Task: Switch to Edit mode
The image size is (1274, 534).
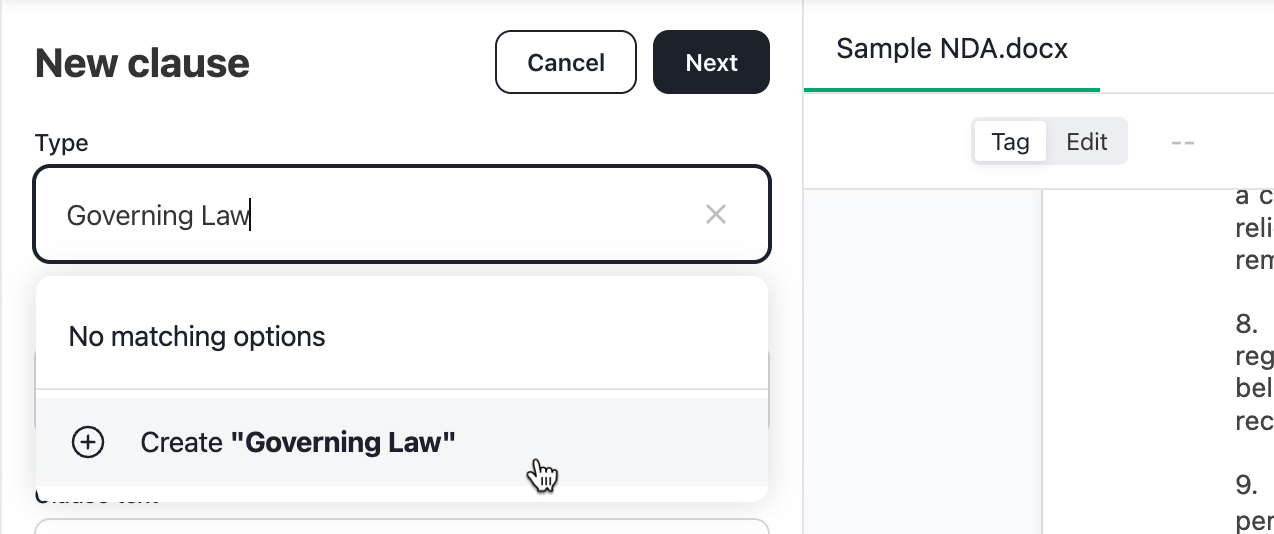Action: coord(1086,142)
